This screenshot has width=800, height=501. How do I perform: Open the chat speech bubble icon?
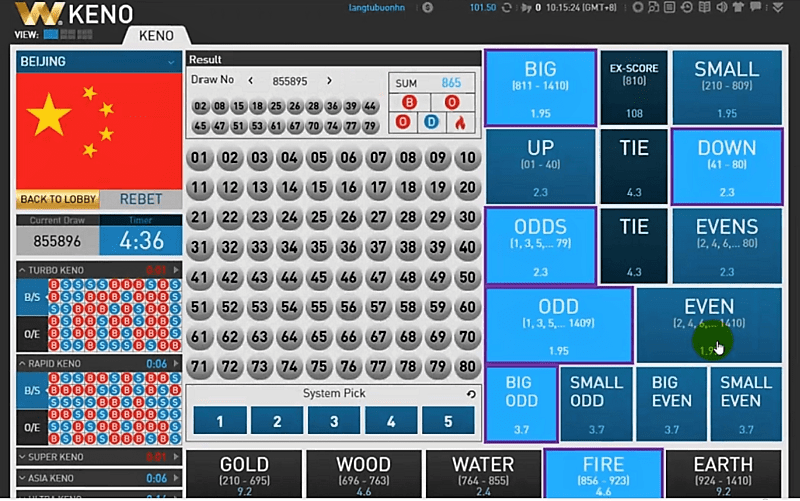[755, 7]
